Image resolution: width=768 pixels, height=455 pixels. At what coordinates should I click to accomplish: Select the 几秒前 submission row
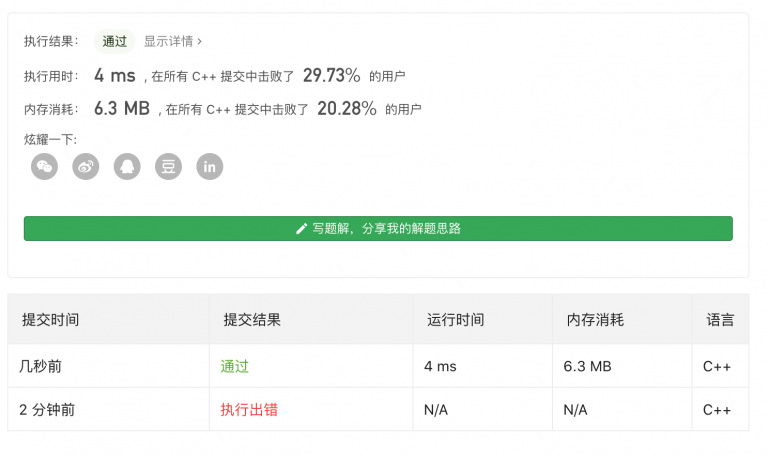click(378, 366)
